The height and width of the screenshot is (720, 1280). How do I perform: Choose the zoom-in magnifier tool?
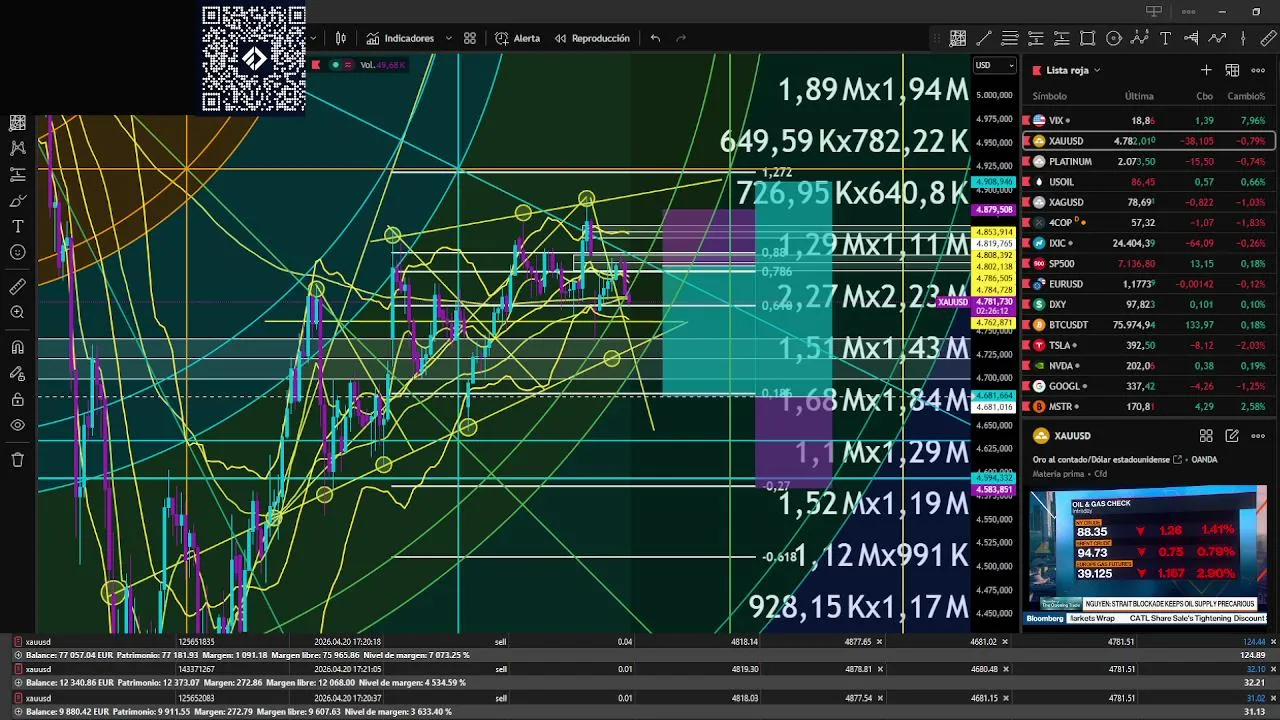pyautogui.click(x=17, y=313)
